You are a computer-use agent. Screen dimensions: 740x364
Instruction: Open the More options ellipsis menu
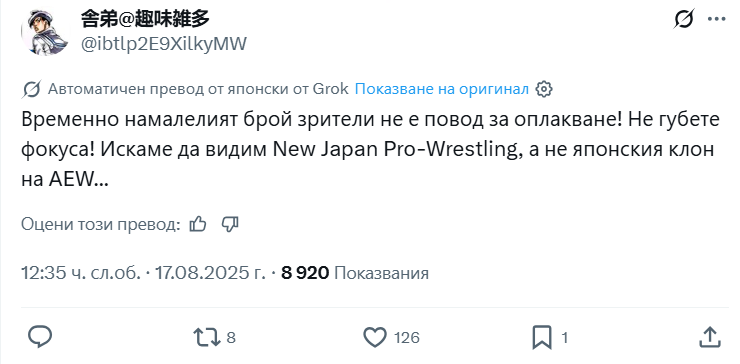[x=716, y=19]
